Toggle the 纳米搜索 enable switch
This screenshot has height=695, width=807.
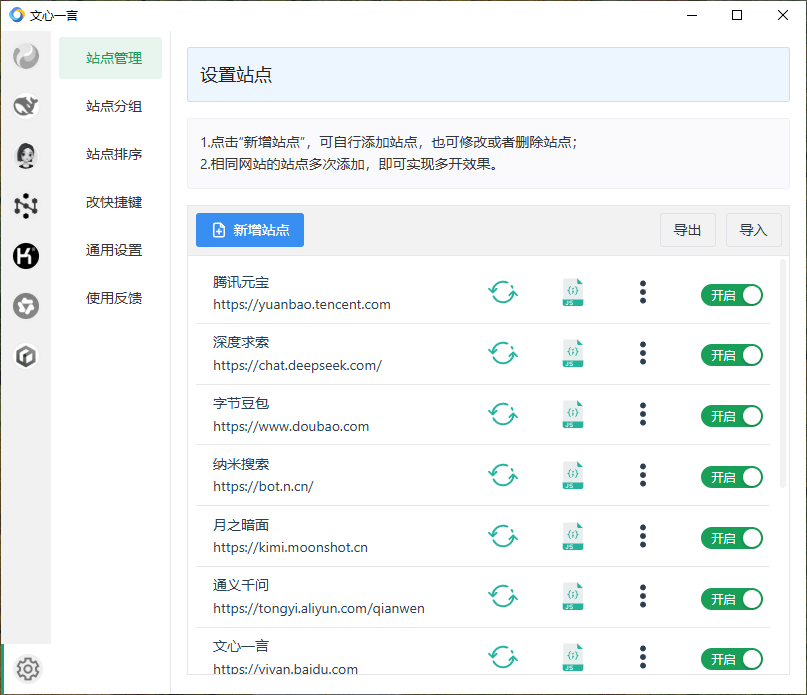[732, 477]
